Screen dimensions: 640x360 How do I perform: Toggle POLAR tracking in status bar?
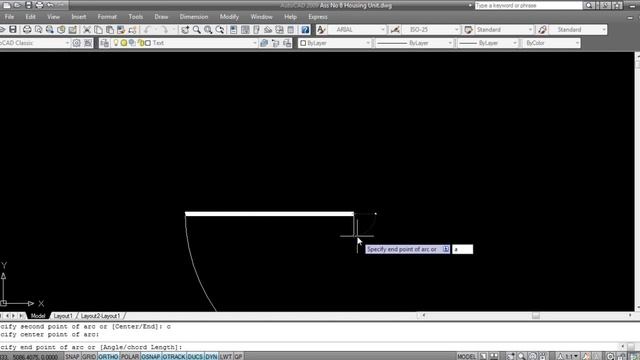130,356
